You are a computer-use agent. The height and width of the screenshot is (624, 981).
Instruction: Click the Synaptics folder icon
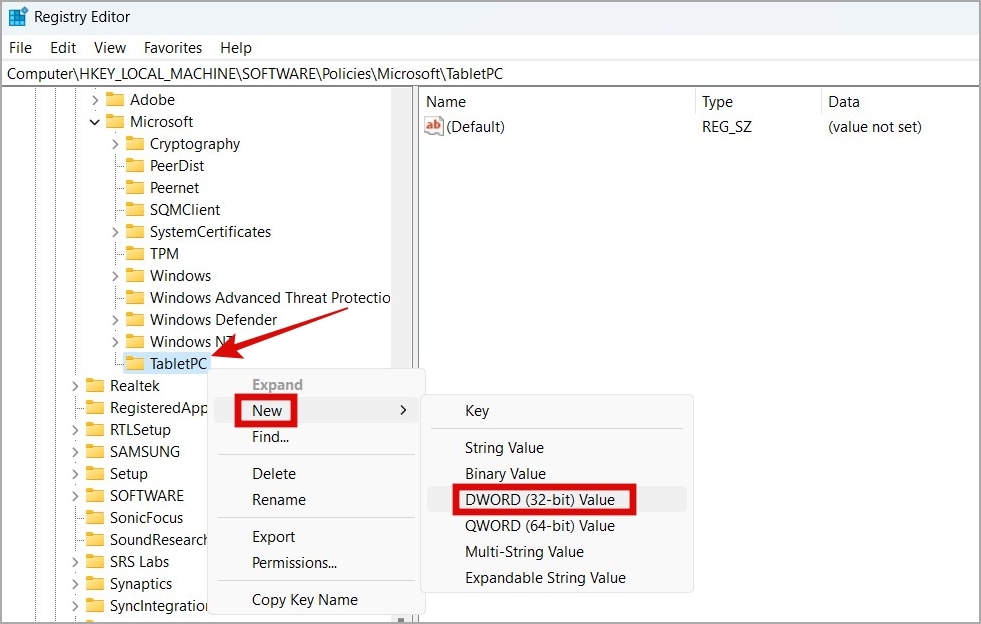94,583
